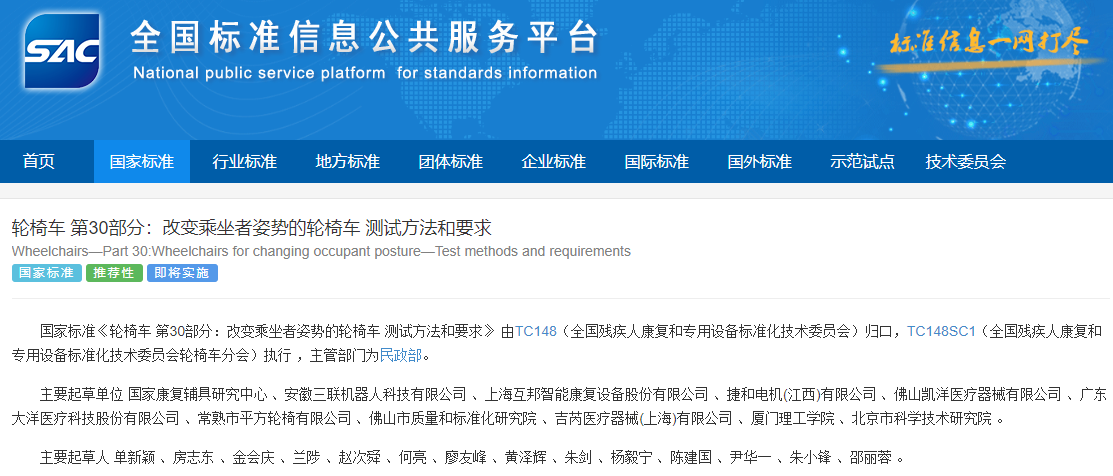Go to 团体标准 section

pyautogui.click(x=450, y=162)
